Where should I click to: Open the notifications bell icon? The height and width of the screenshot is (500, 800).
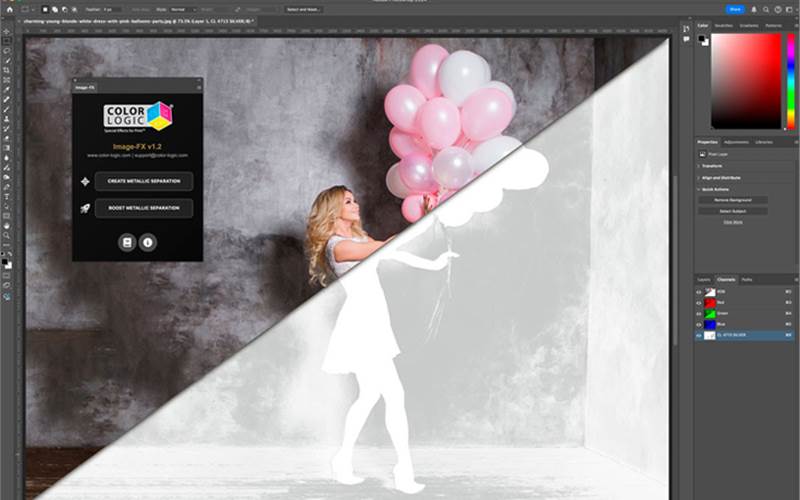pos(754,9)
